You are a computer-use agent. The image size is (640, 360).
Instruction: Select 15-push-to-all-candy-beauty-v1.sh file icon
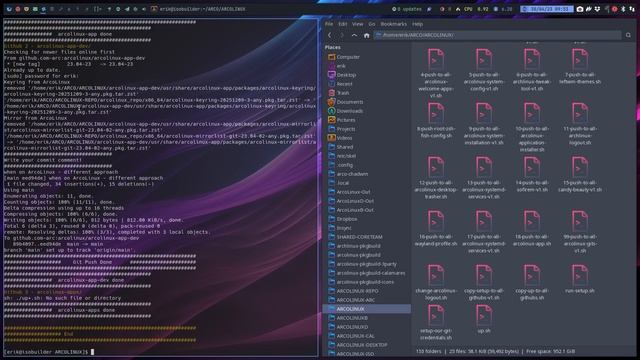pos(580,167)
